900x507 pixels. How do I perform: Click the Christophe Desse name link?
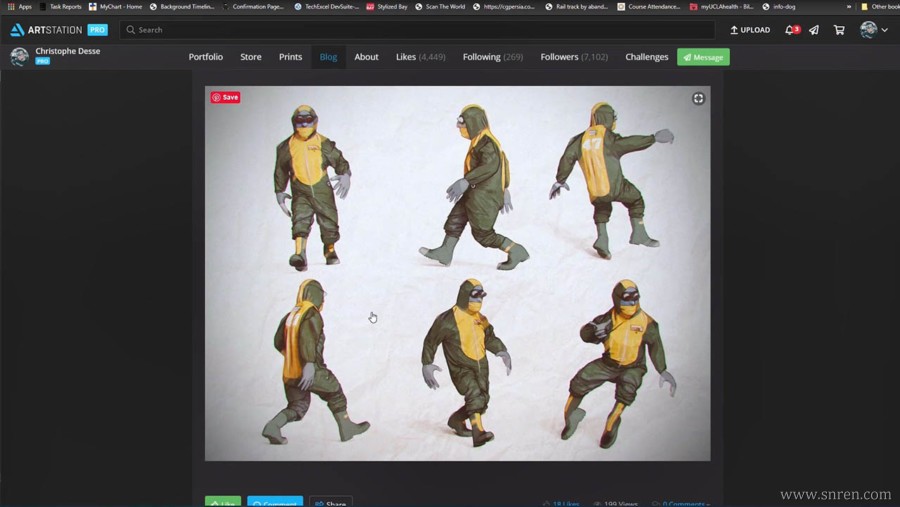(x=68, y=51)
